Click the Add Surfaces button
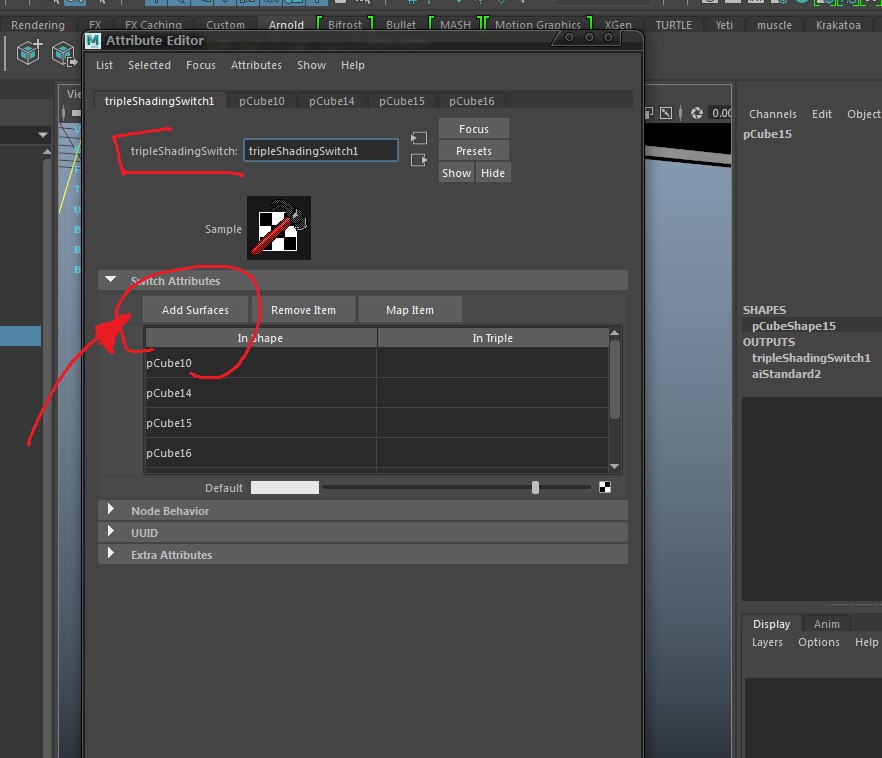Viewport: 882px width, 758px height. pos(195,310)
